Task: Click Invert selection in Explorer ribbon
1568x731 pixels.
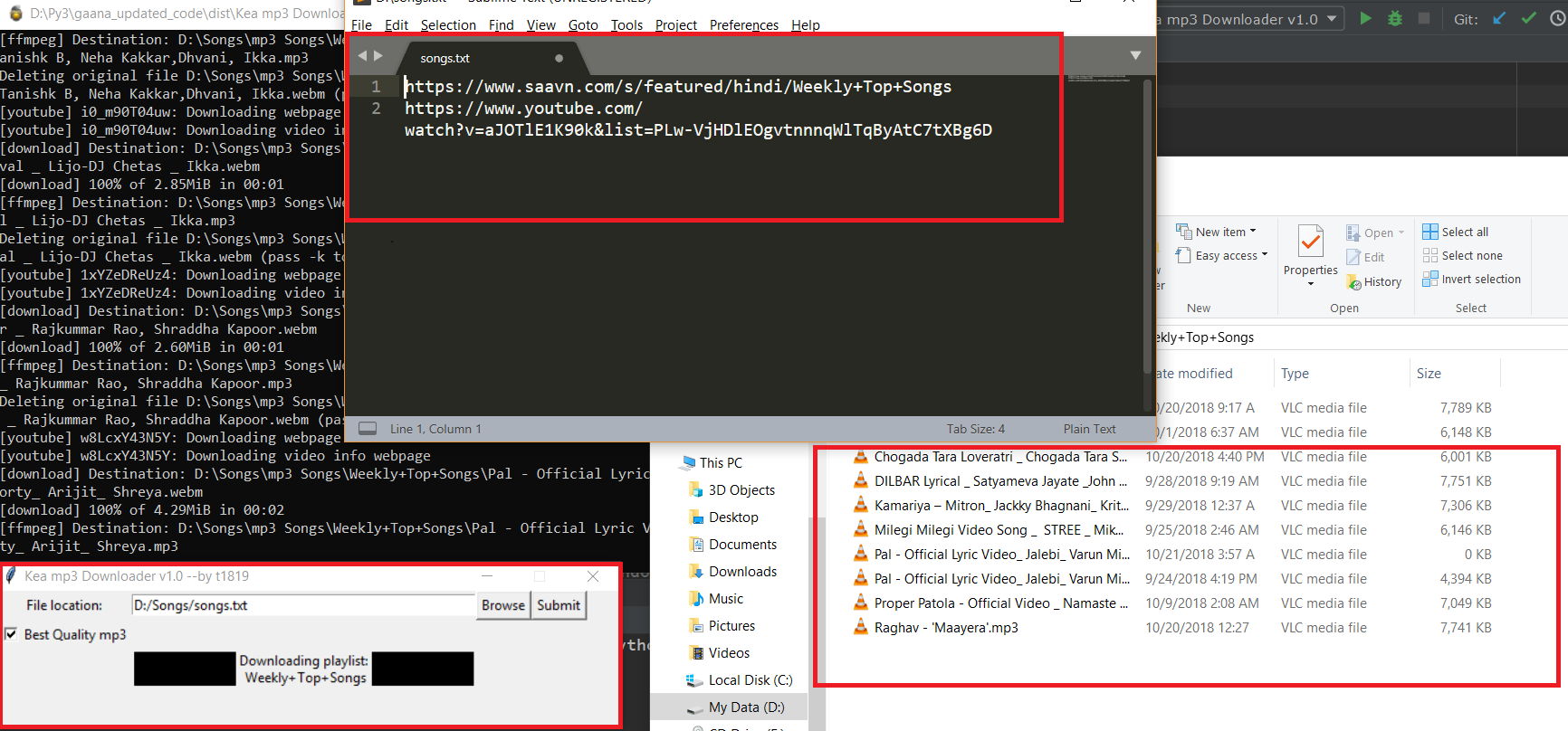Action: pos(1471,280)
